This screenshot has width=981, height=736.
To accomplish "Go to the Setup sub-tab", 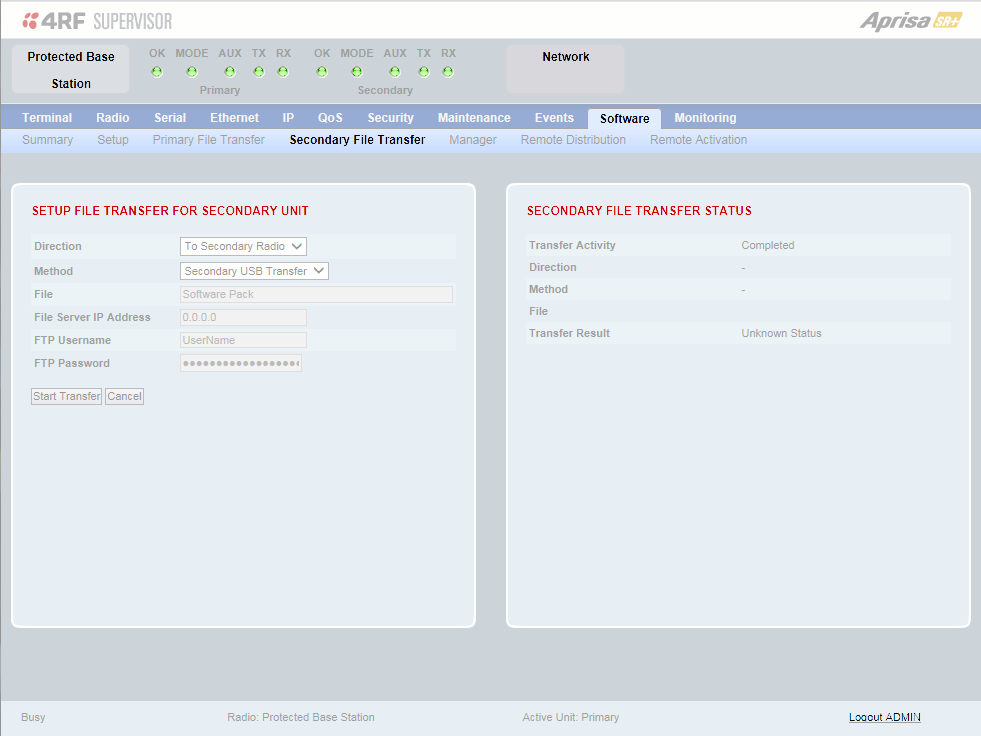I will coord(113,140).
